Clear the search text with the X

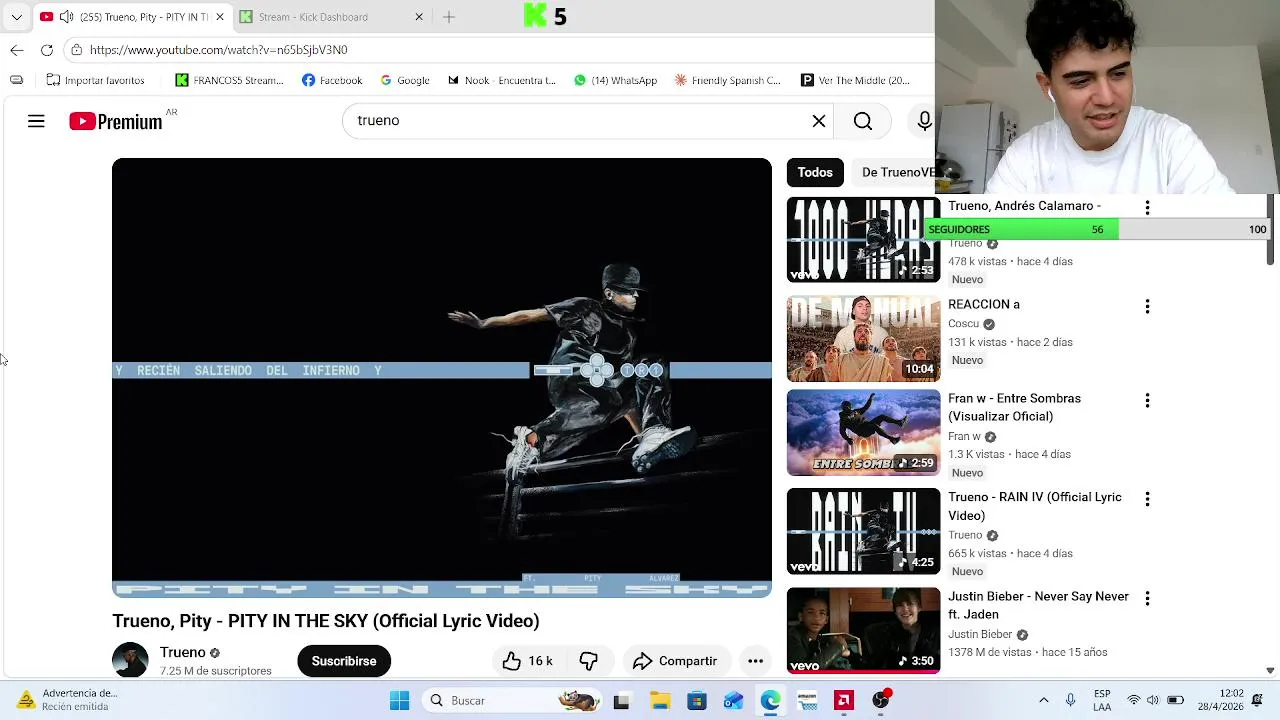coord(819,121)
